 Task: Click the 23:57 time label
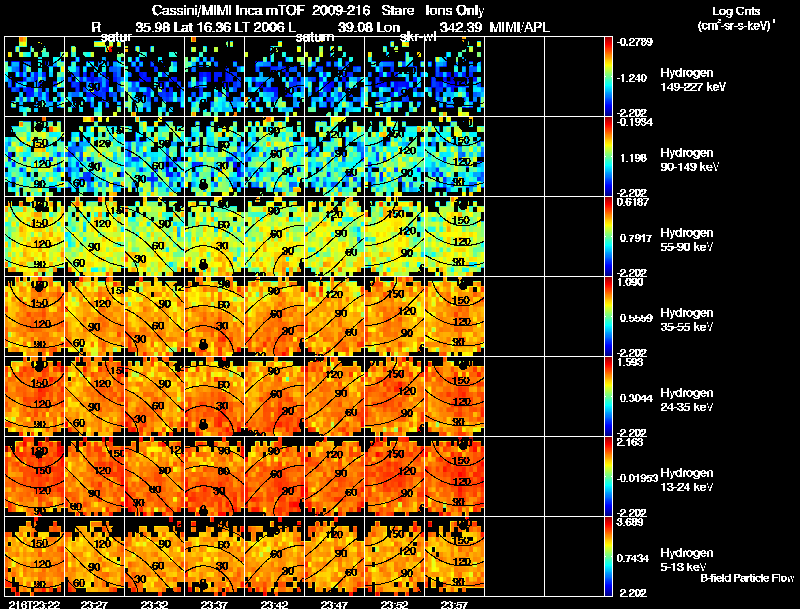click(x=454, y=604)
